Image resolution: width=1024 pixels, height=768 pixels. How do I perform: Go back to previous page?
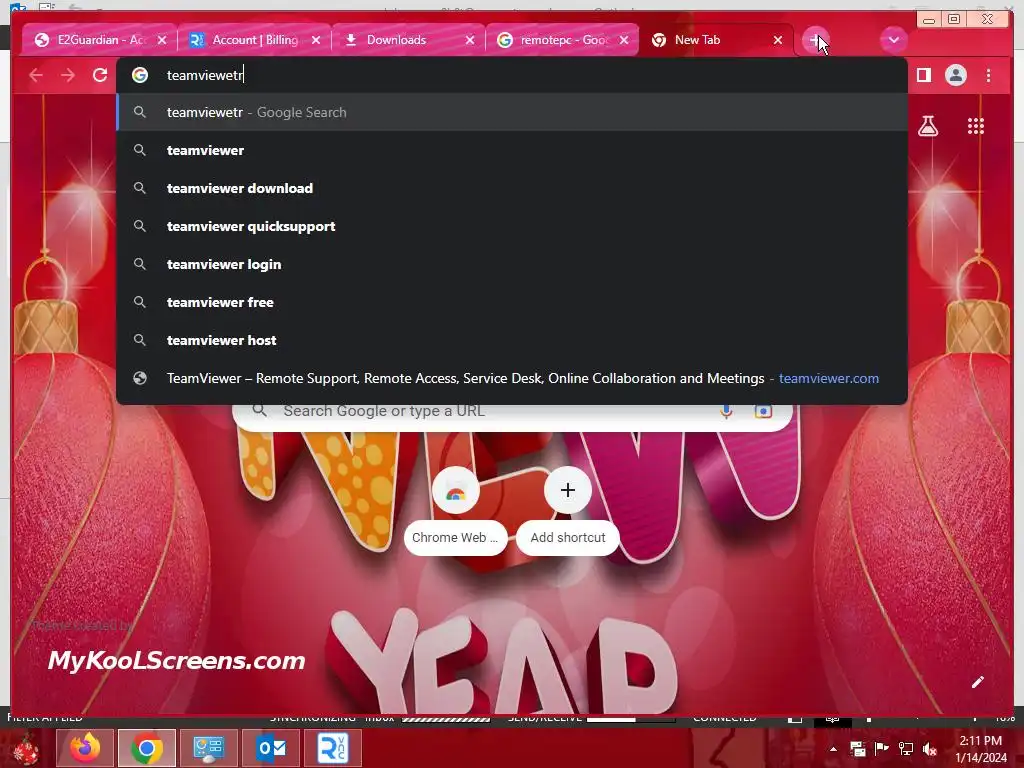click(36, 76)
